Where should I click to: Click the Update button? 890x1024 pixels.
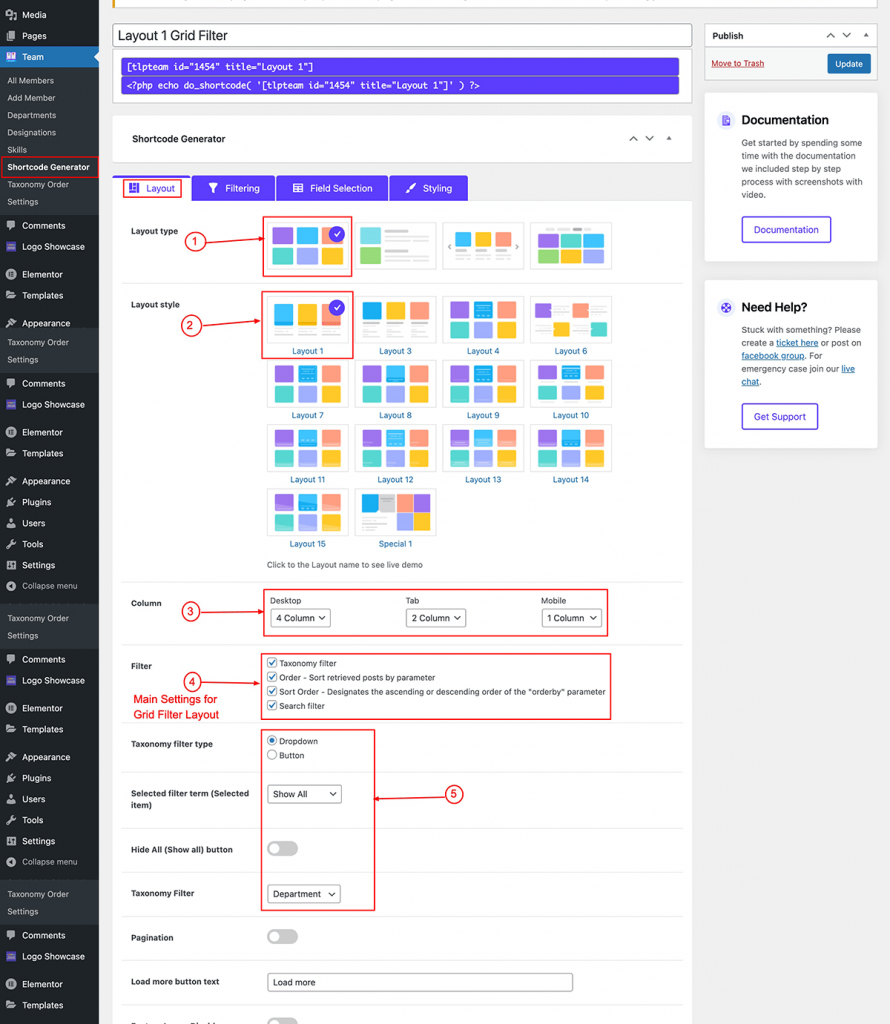(x=849, y=64)
